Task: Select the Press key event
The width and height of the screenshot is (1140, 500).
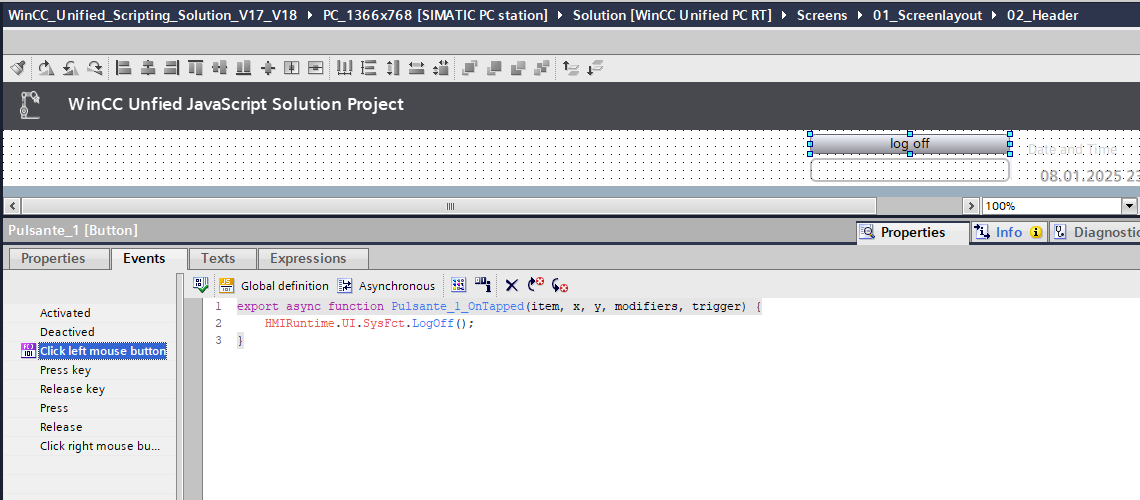Action: tap(65, 370)
